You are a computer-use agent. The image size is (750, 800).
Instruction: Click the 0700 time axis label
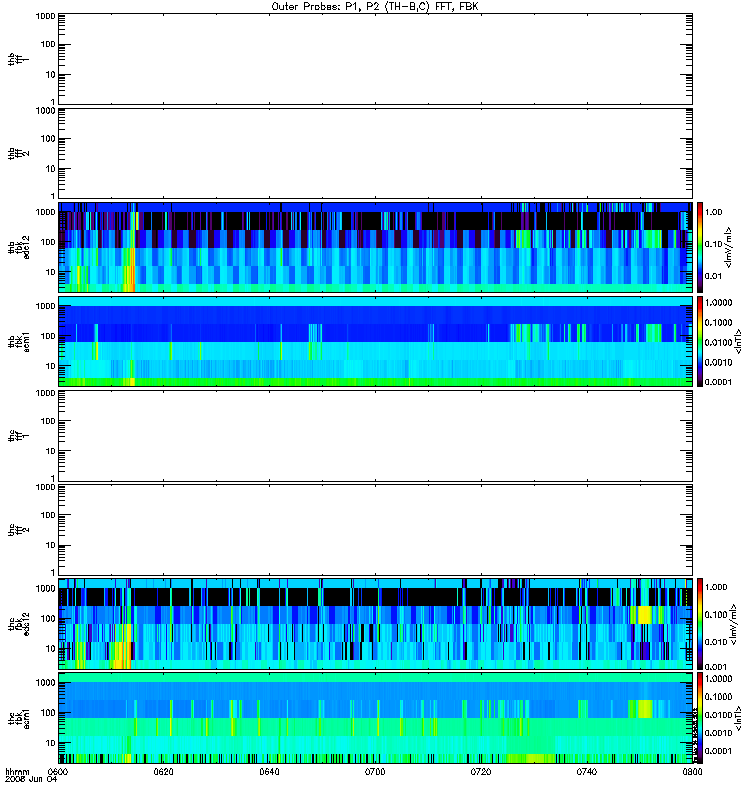click(x=375, y=771)
